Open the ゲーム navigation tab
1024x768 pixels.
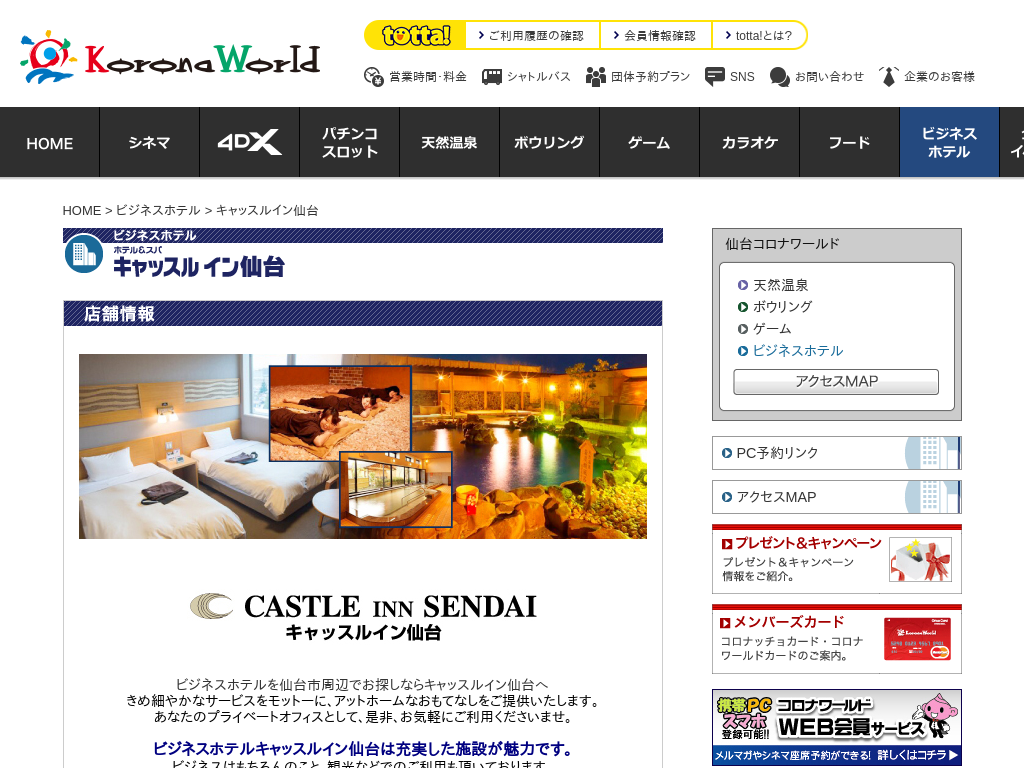(649, 142)
